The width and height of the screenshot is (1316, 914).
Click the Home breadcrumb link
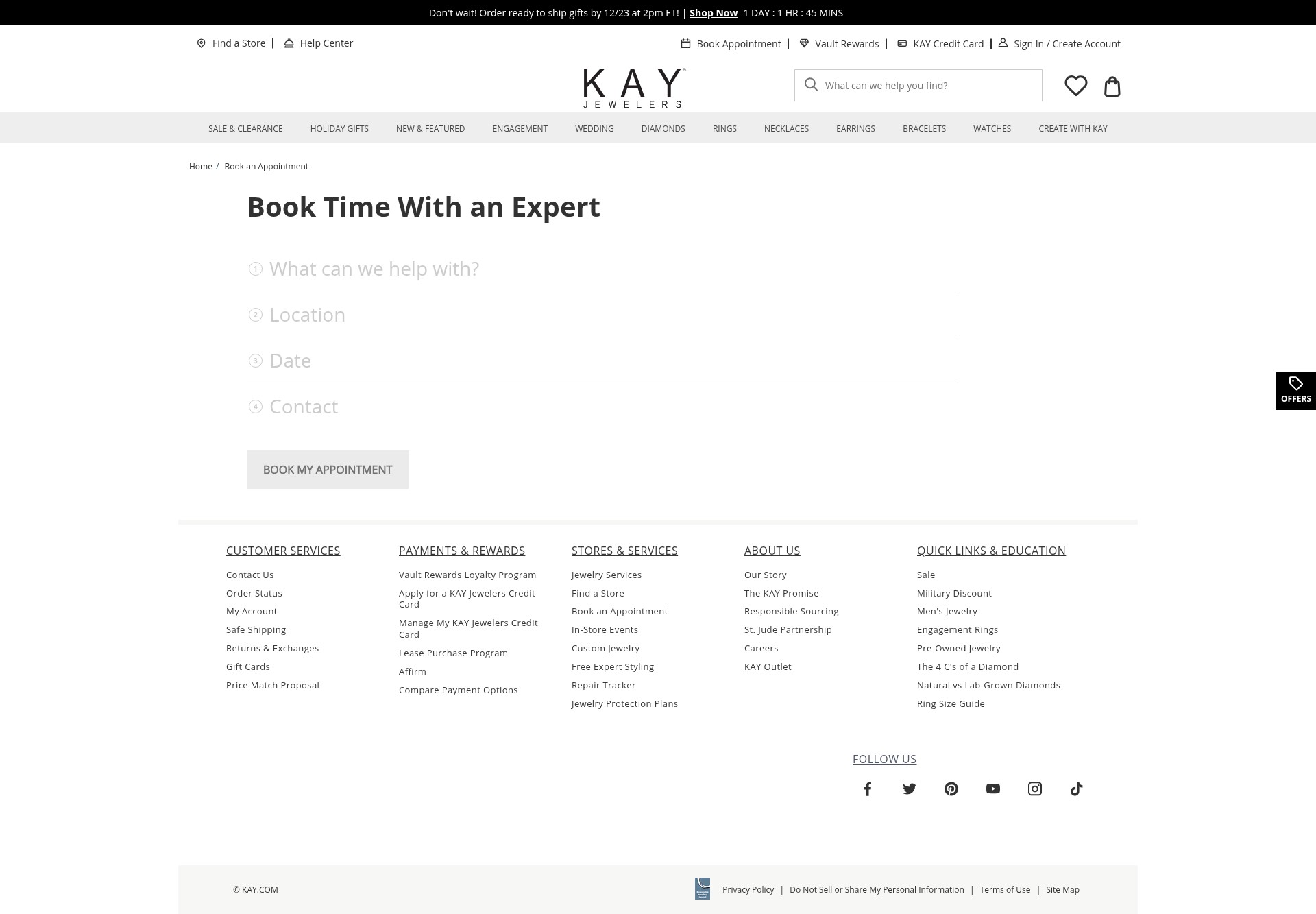click(x=201, y=166)
